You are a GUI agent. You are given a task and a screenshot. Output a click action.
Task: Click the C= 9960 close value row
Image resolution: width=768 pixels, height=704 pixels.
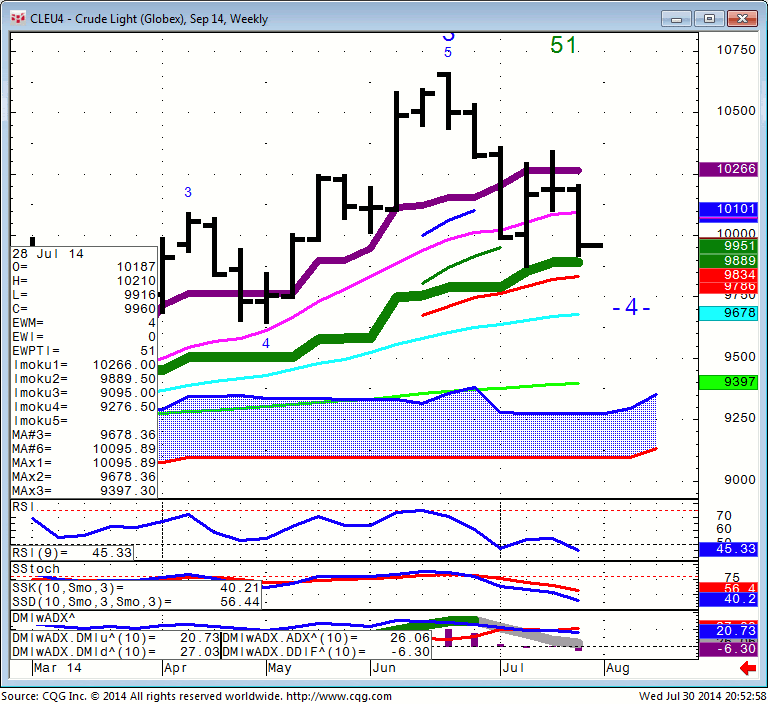click(x=84, y=309)
